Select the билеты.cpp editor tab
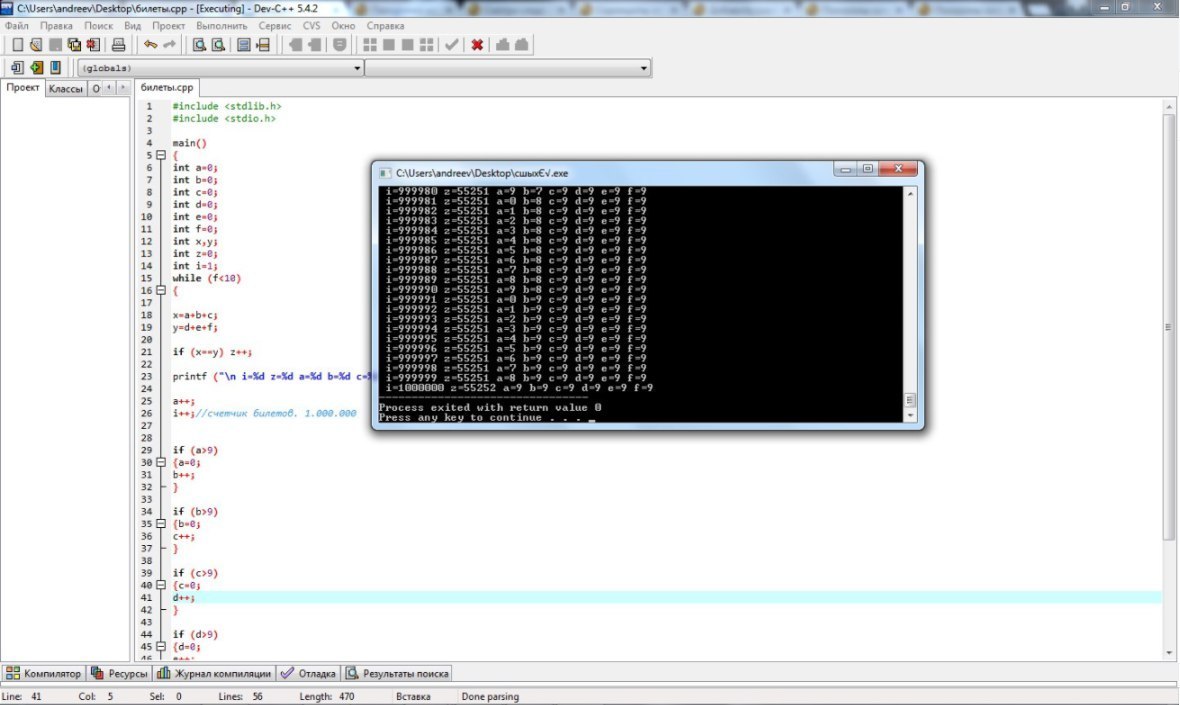The width and height of the screenshot is (1180, 705). click(x=167, y=88)
